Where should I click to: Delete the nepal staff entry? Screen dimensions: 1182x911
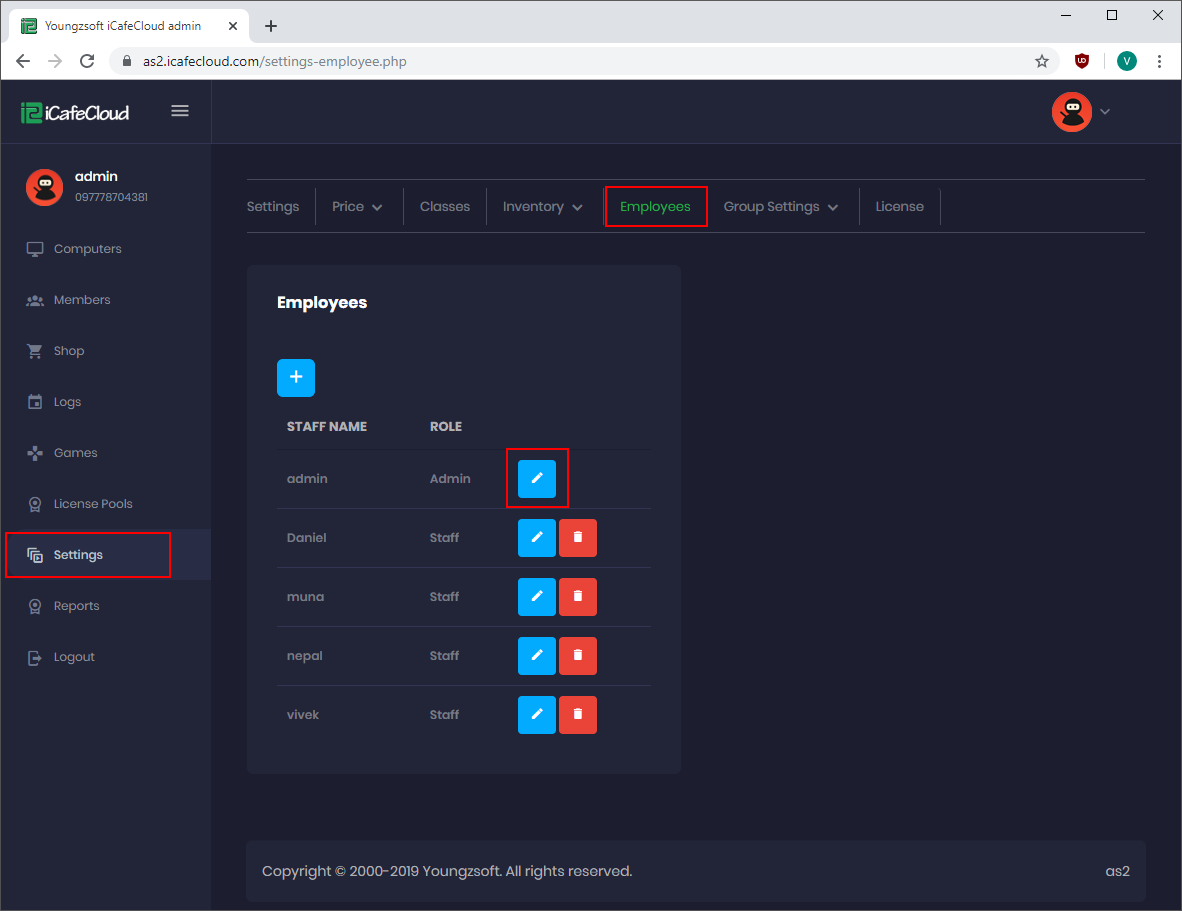pos(578,656)
